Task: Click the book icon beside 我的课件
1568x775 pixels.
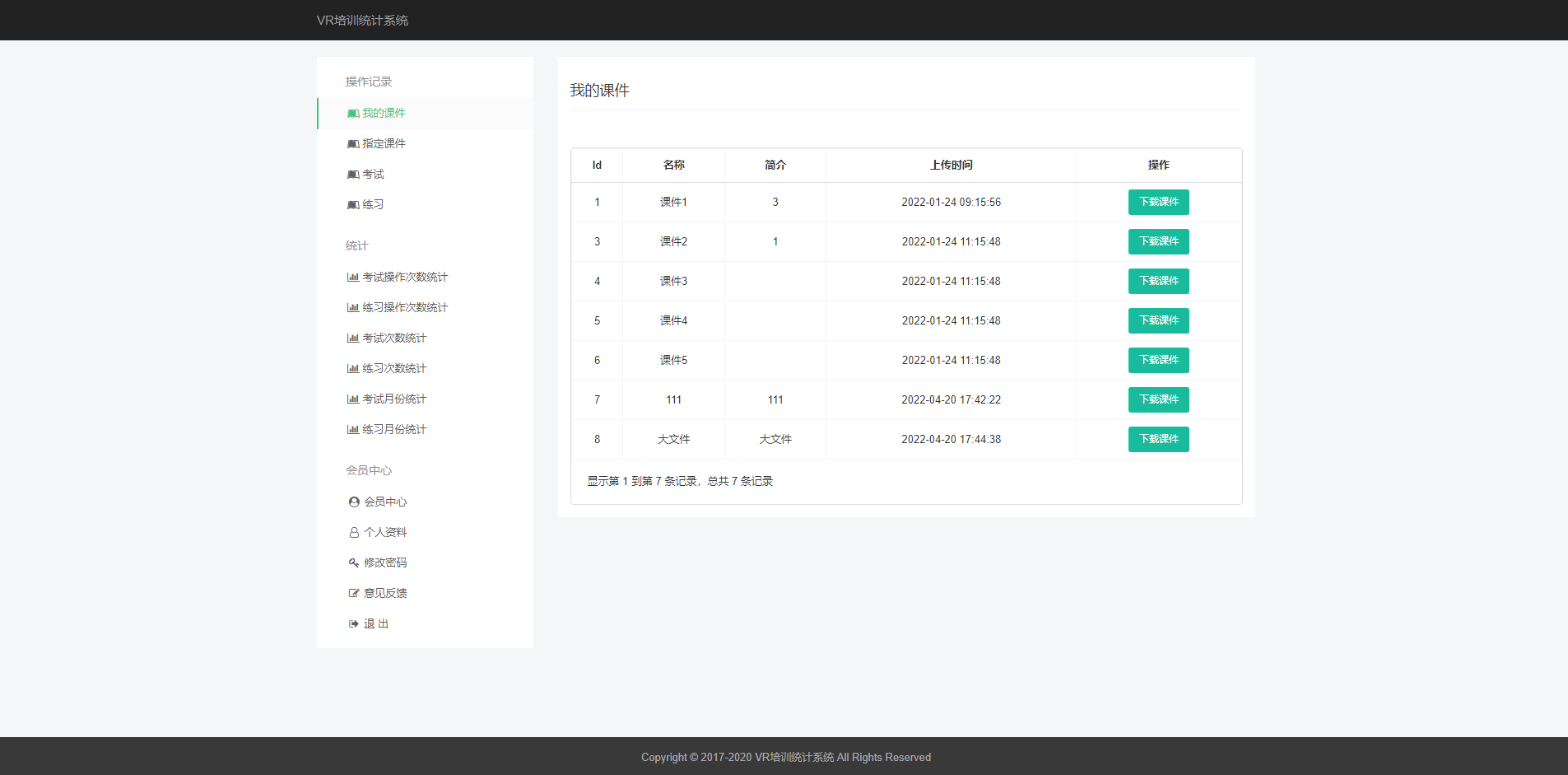Action: [x=352, y=114]
